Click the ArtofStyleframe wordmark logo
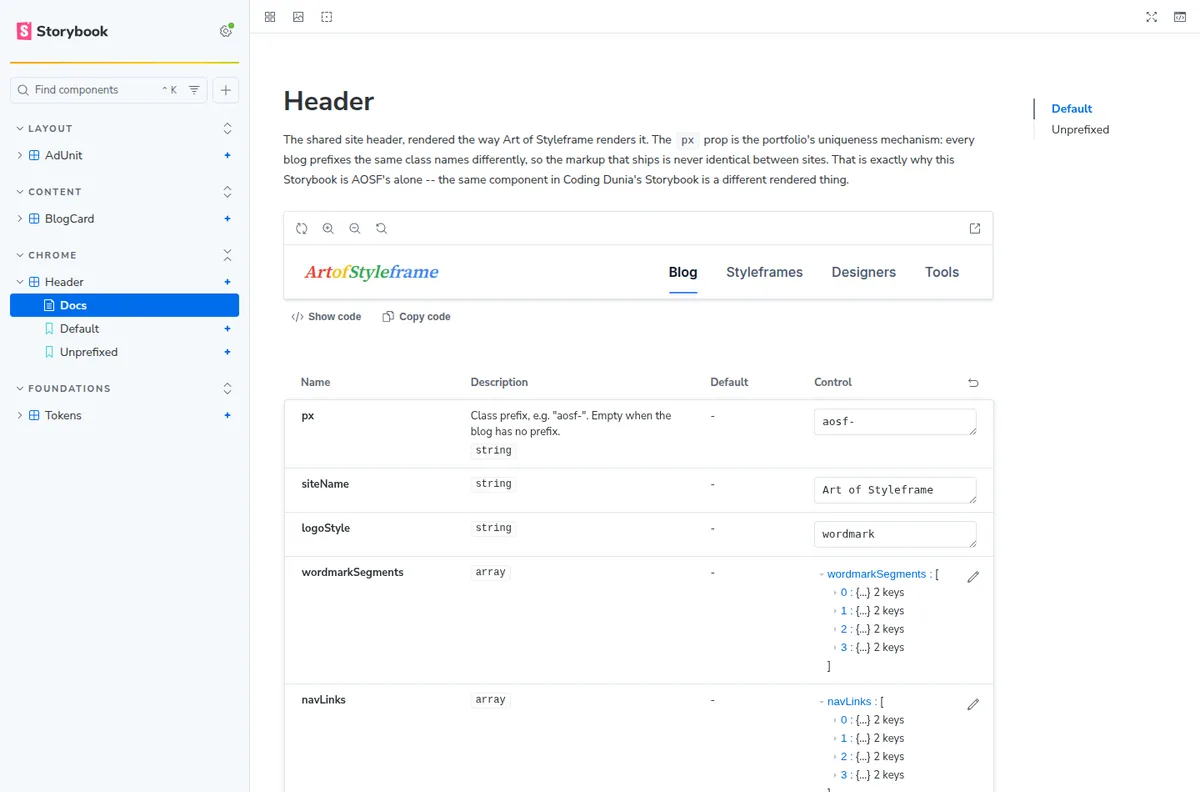Viewport: 1200px width, 792px height. (x=371, y=272)
